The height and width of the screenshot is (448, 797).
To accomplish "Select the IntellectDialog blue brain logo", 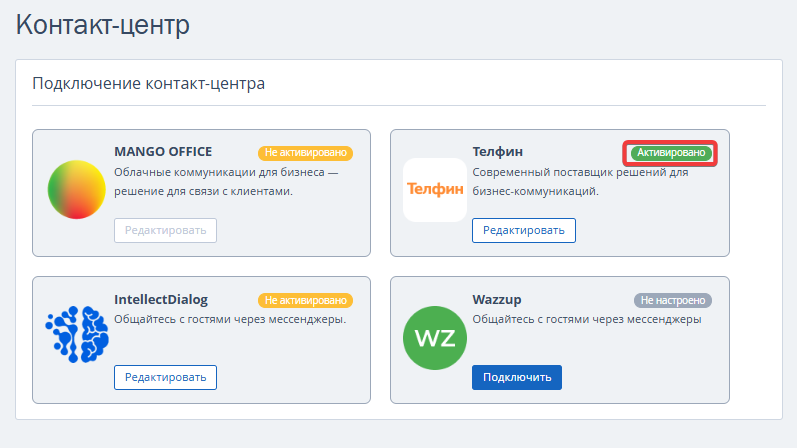I will [77, 336].
